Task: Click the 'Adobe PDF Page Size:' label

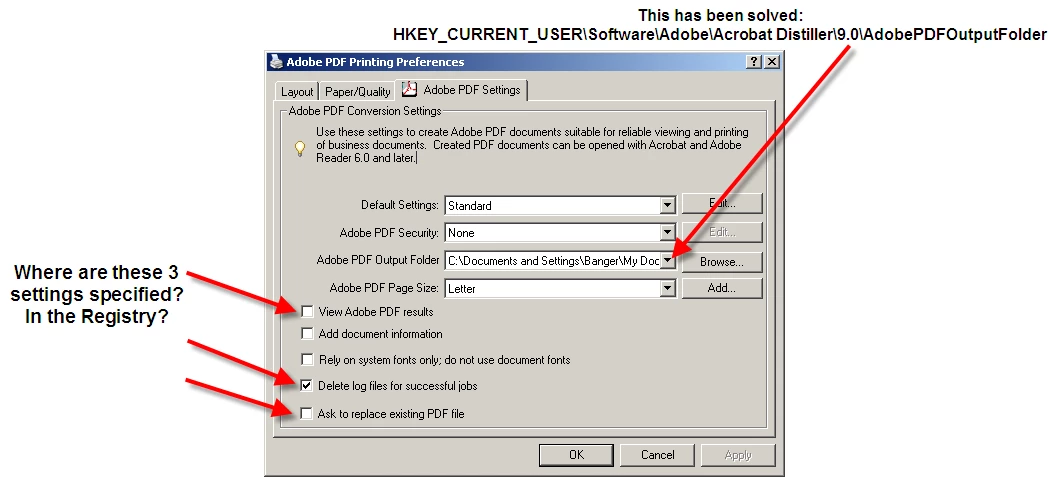Action: click(384, 288)
